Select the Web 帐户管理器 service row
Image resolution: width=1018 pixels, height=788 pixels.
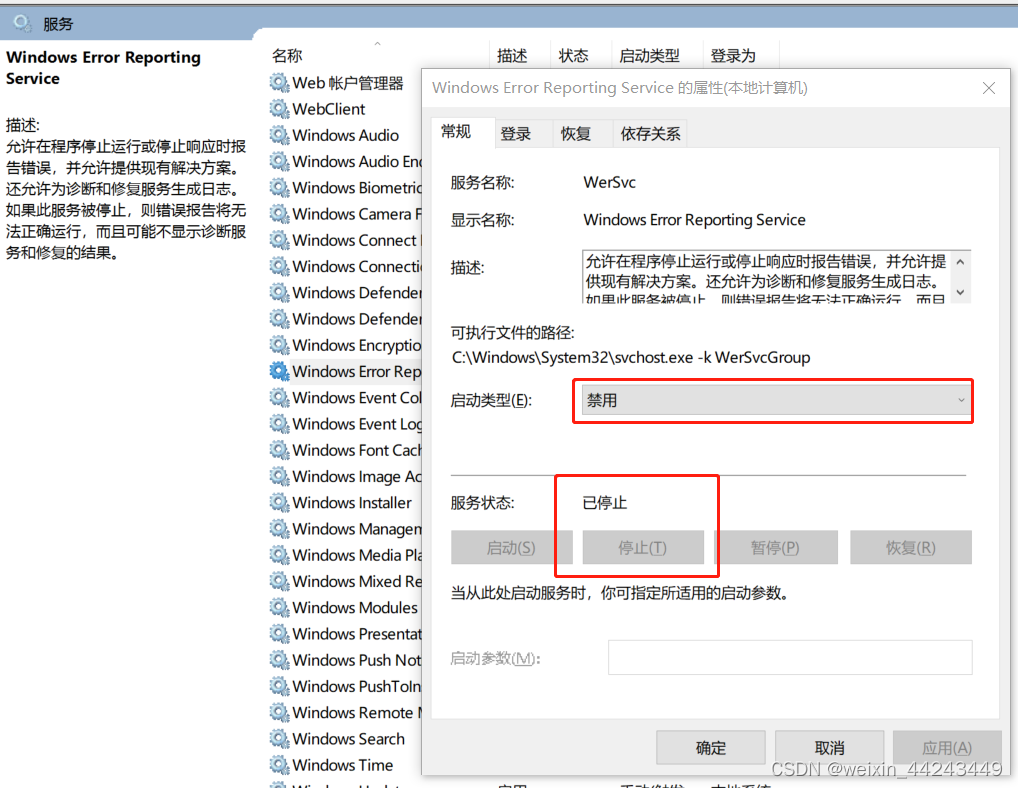345,82
